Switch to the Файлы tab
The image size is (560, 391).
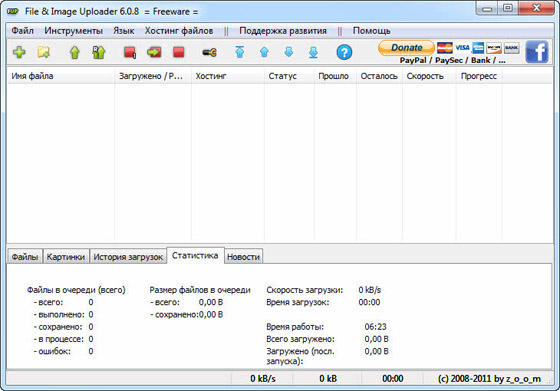click(x=25, y=256)
